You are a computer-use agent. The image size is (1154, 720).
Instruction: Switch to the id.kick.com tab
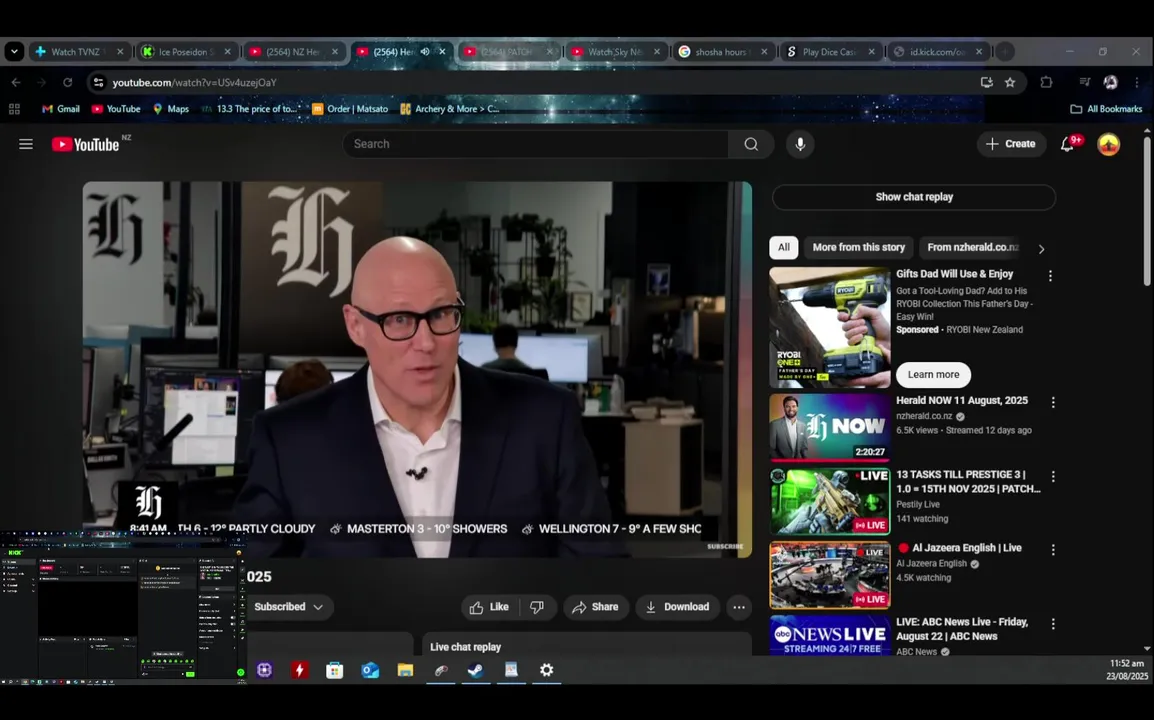tap(936, 52)
